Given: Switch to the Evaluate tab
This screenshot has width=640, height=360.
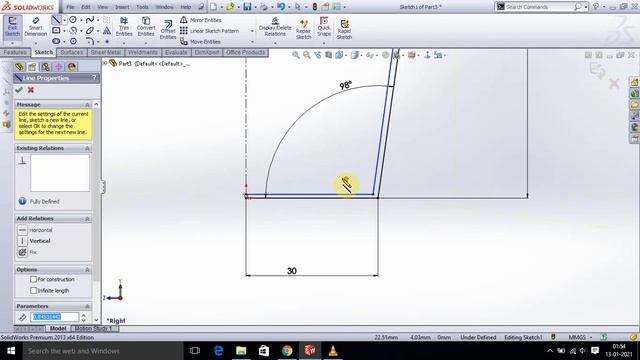Looking at the screenshot, I should pyautogui.click(x=176, y=52).
